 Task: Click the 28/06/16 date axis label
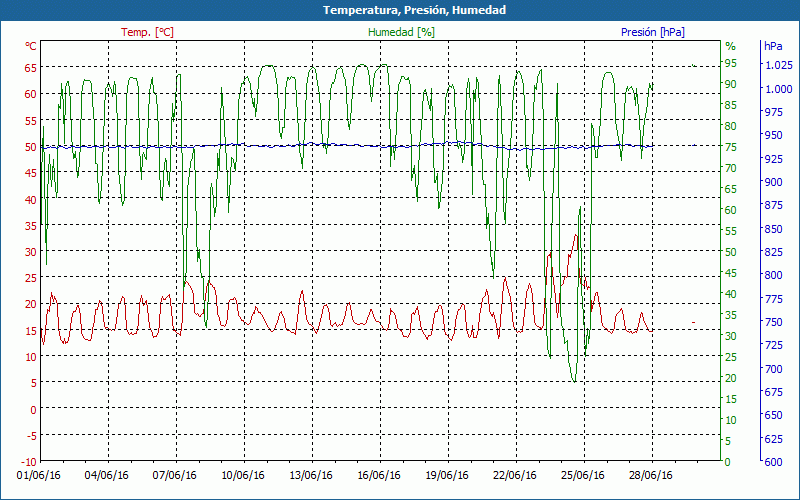coord(651,476)
